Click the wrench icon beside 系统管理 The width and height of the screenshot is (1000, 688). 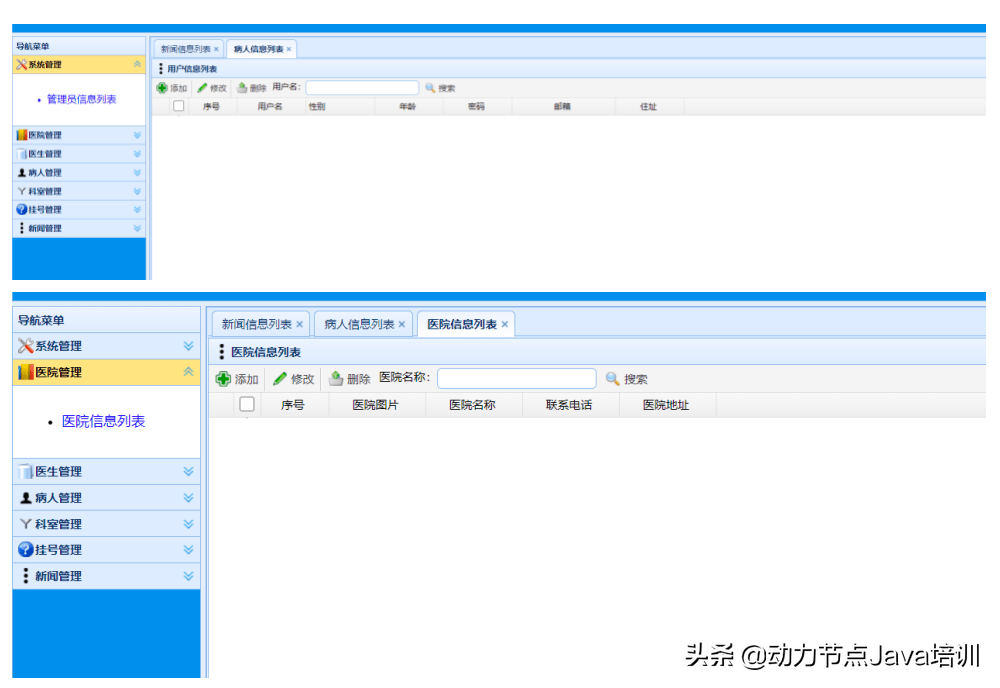(x=24, y=346)
